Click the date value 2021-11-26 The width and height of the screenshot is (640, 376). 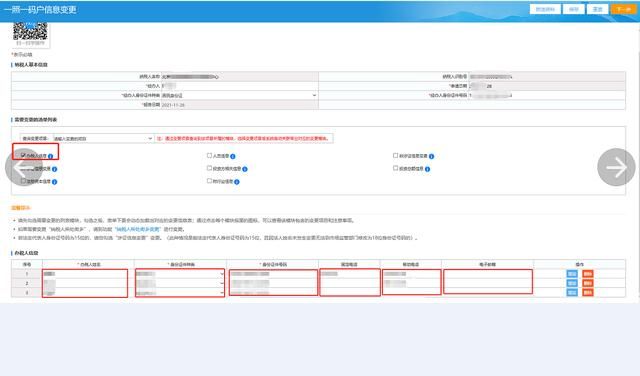[x=173, y=105]
